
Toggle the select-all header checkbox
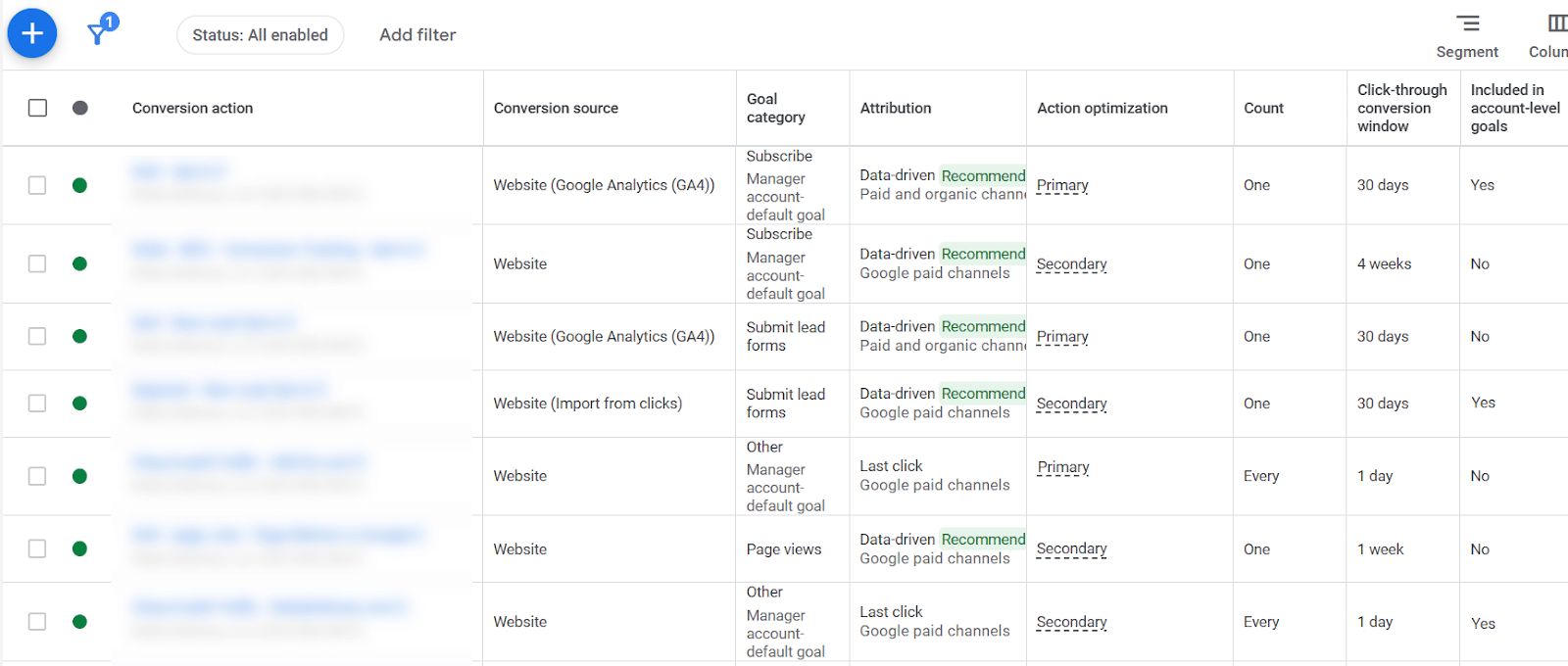coord(37,108)
